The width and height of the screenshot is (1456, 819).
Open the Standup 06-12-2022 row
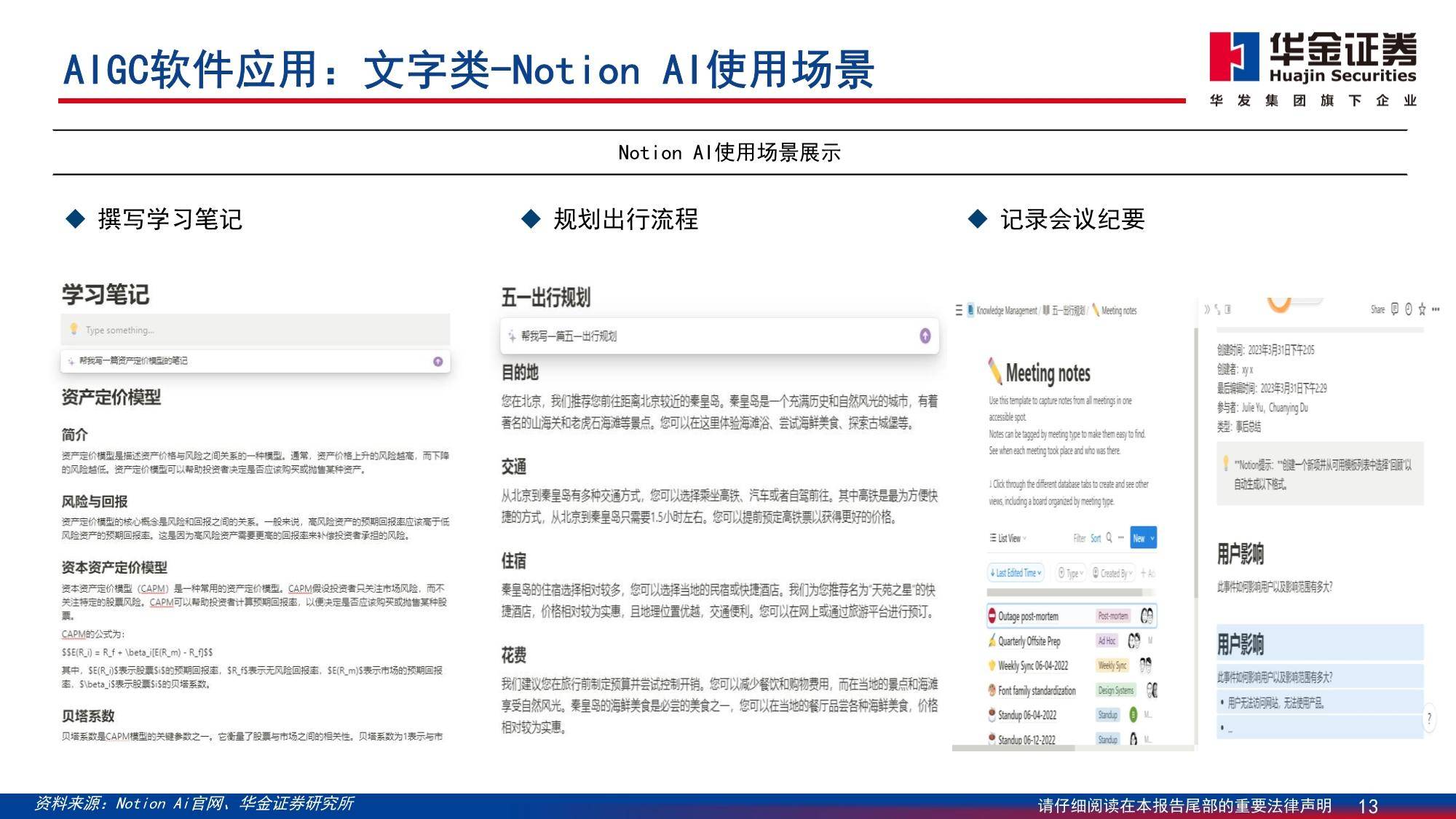1072,739
